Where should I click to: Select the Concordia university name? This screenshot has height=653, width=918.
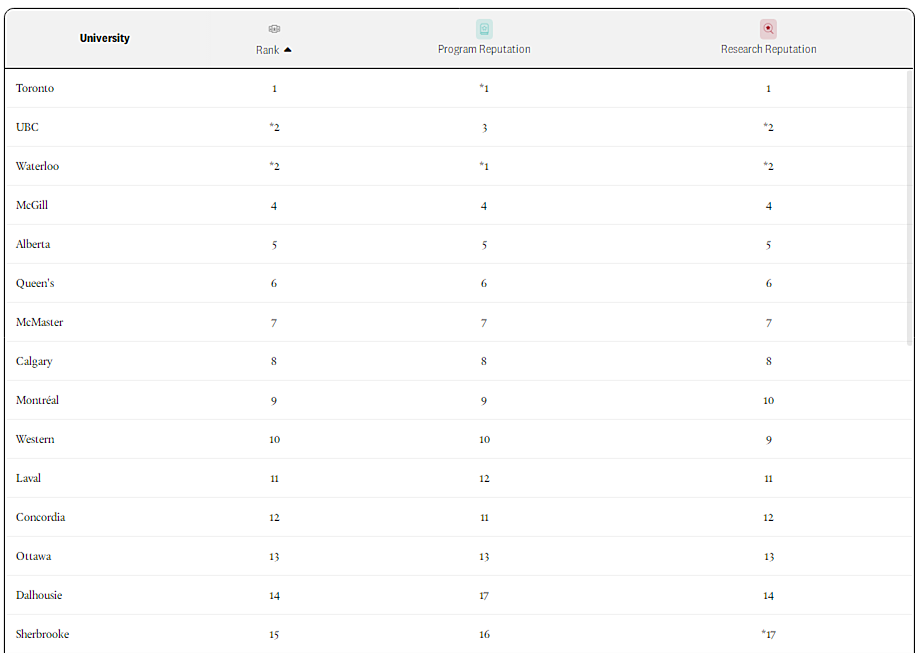(x=40, y=517)
